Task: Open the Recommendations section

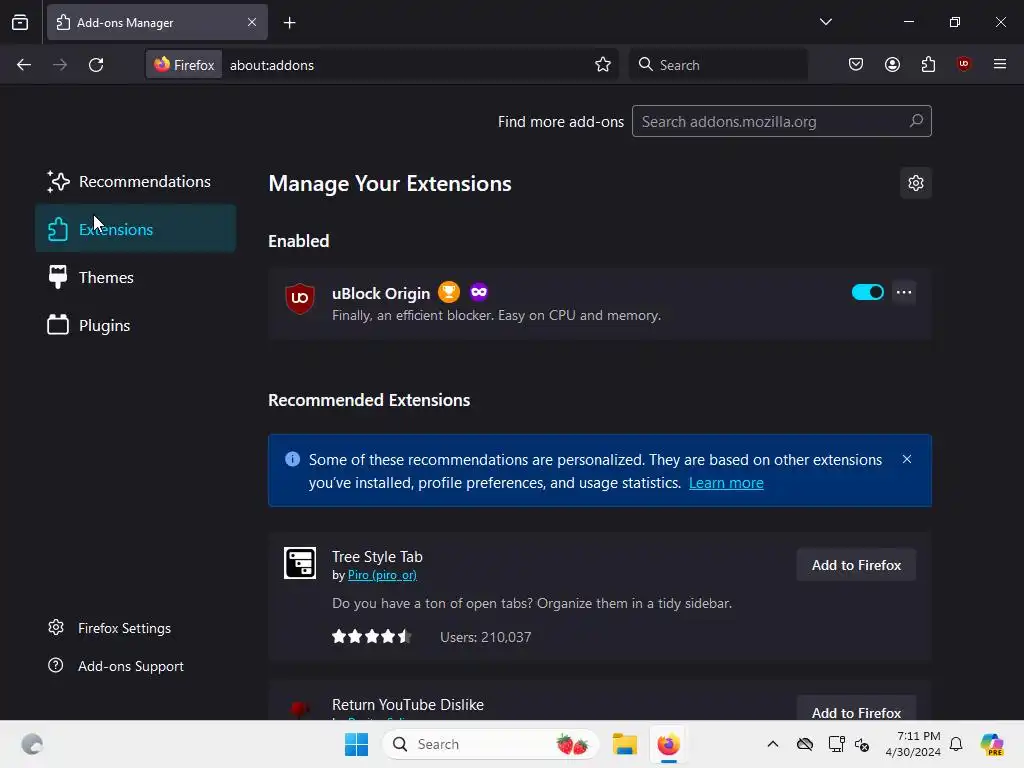Action: click(135, 182)
